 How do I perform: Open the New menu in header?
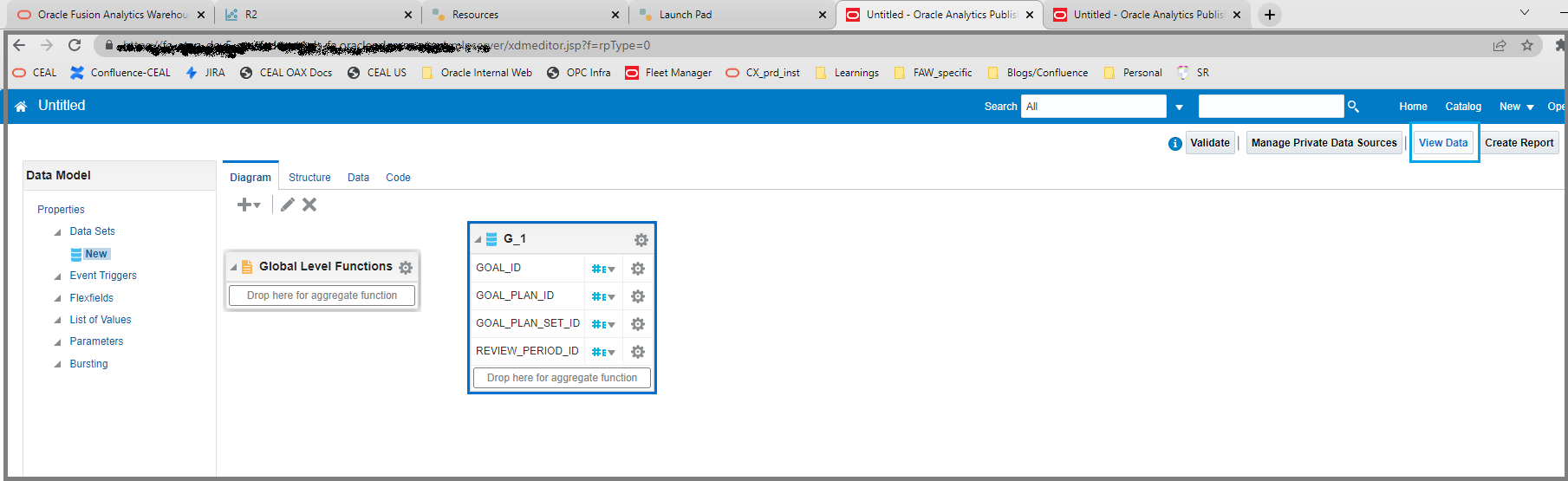[x=1517, y=107]
